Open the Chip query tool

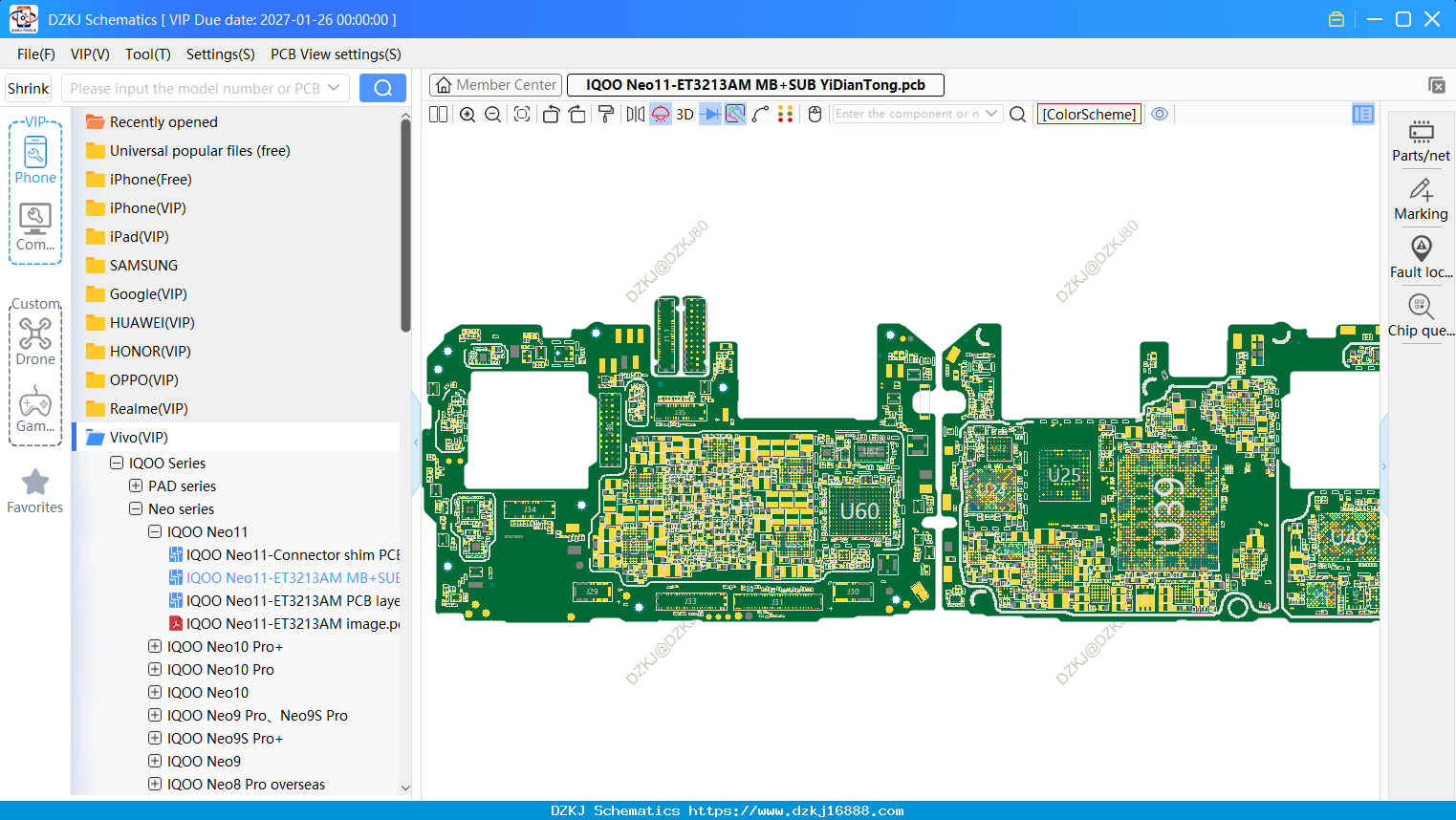[x=1421, y=316]
